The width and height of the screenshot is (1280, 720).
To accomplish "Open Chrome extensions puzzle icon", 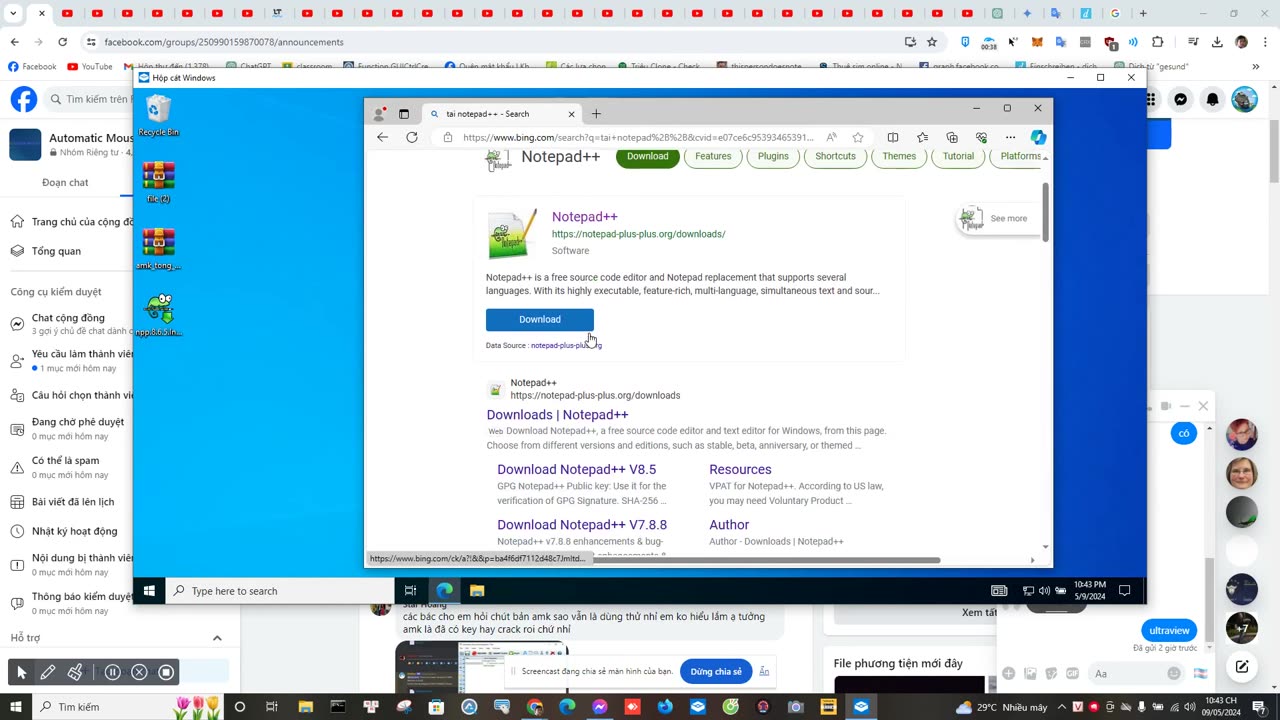I will pos(1158,42).
